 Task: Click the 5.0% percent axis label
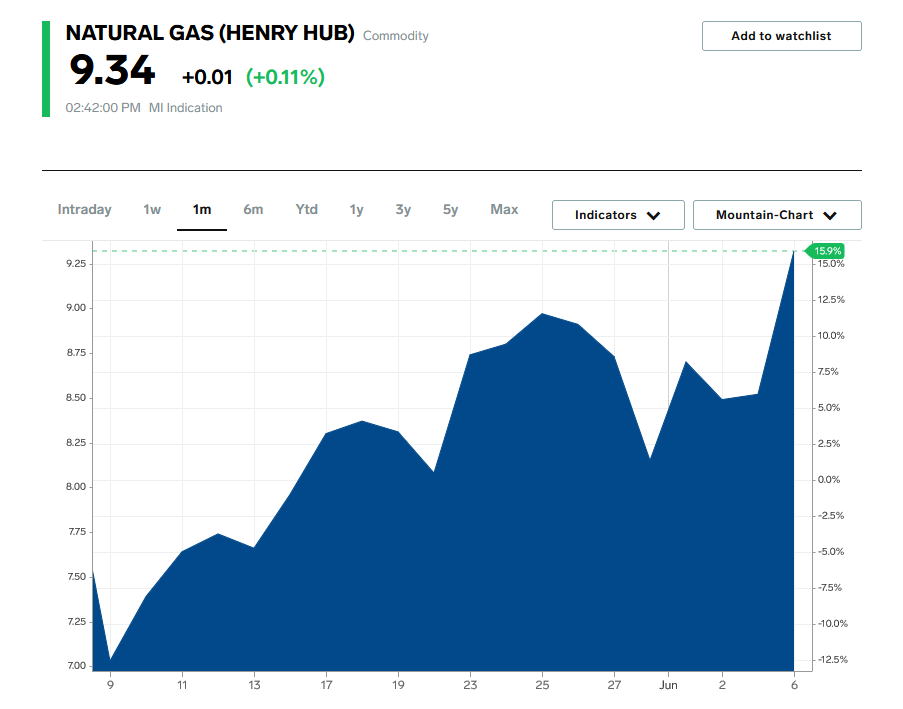tap(829, 408)
